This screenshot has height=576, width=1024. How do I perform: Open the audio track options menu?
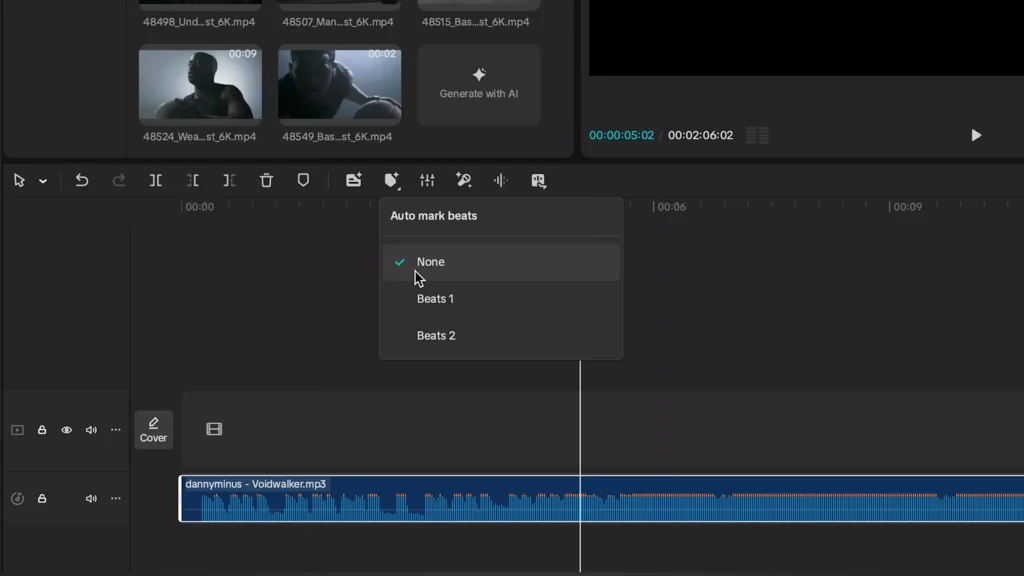point(116,498)
